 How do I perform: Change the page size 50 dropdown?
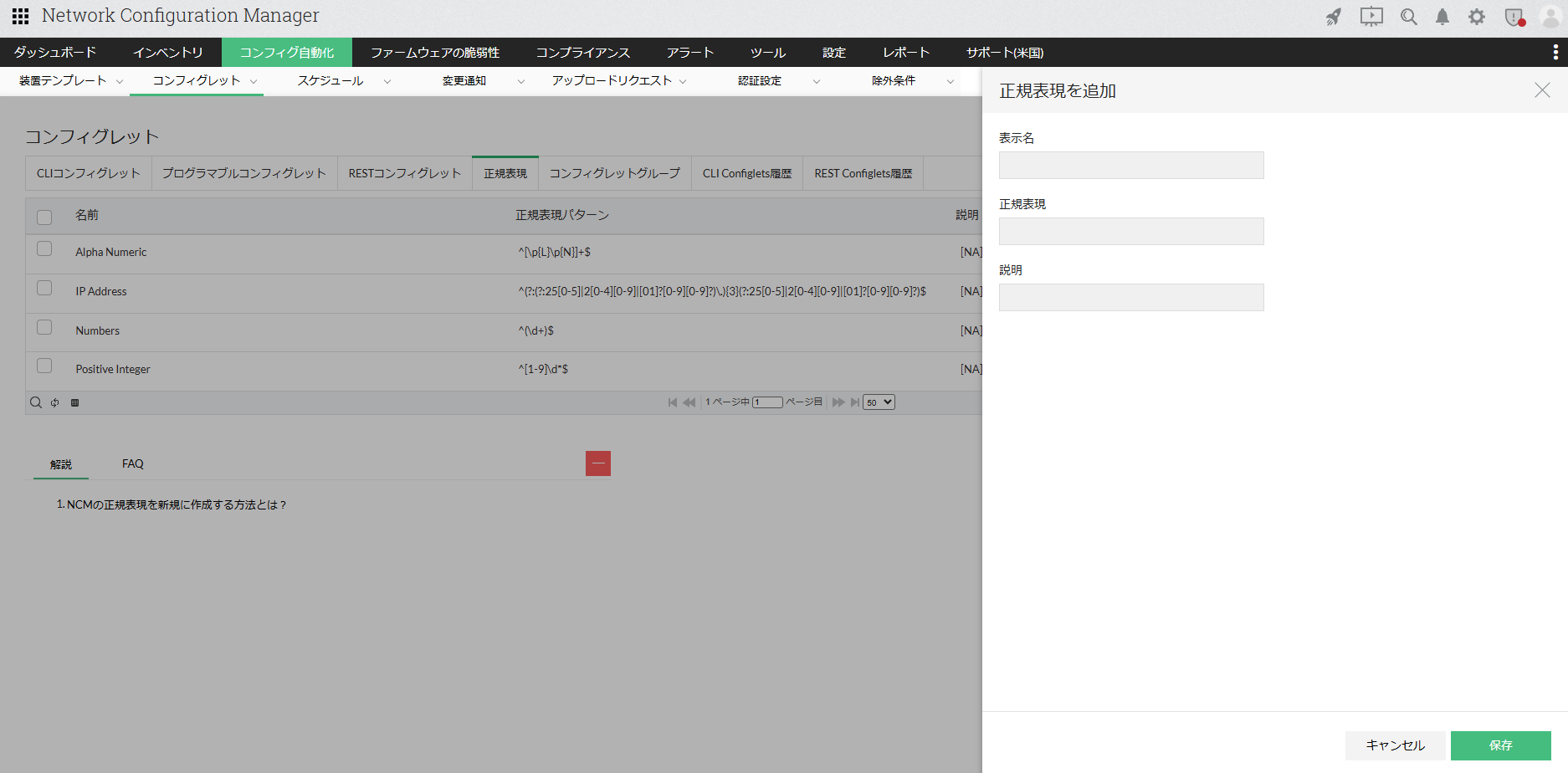878,402
